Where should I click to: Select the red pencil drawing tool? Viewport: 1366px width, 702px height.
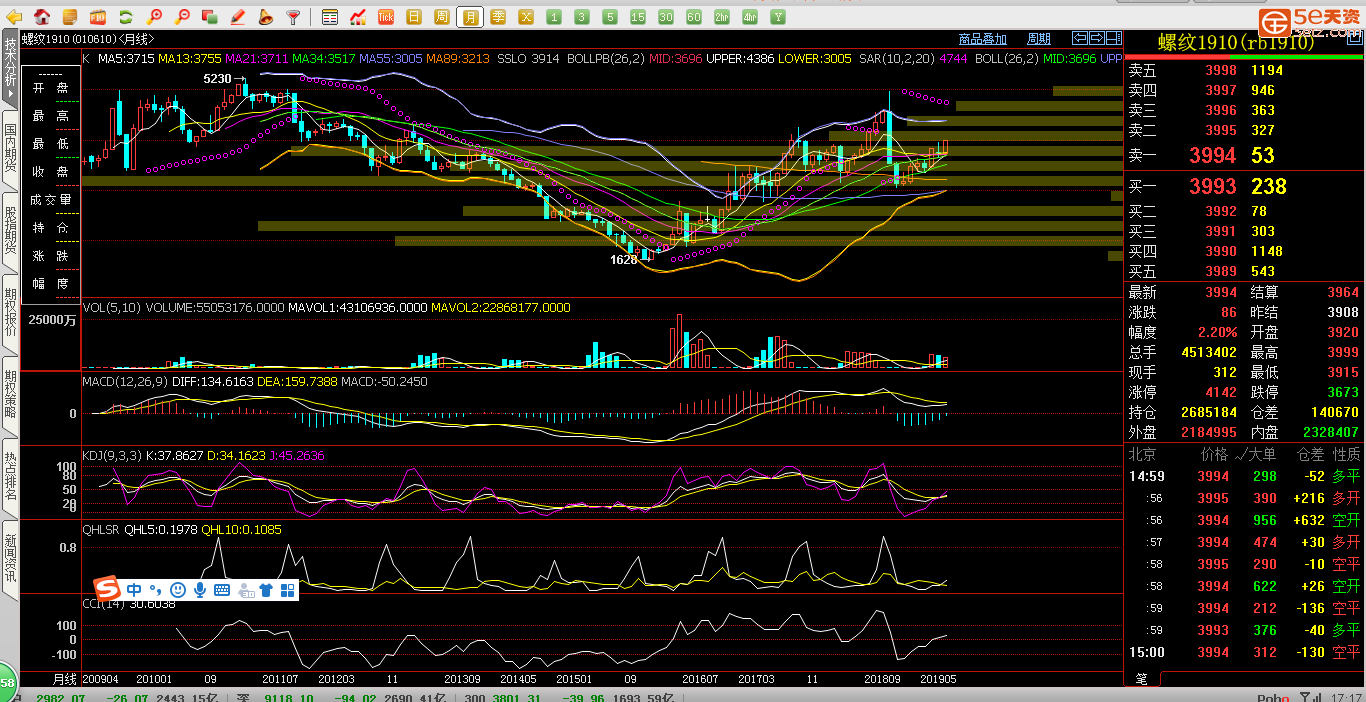point(238,17)
